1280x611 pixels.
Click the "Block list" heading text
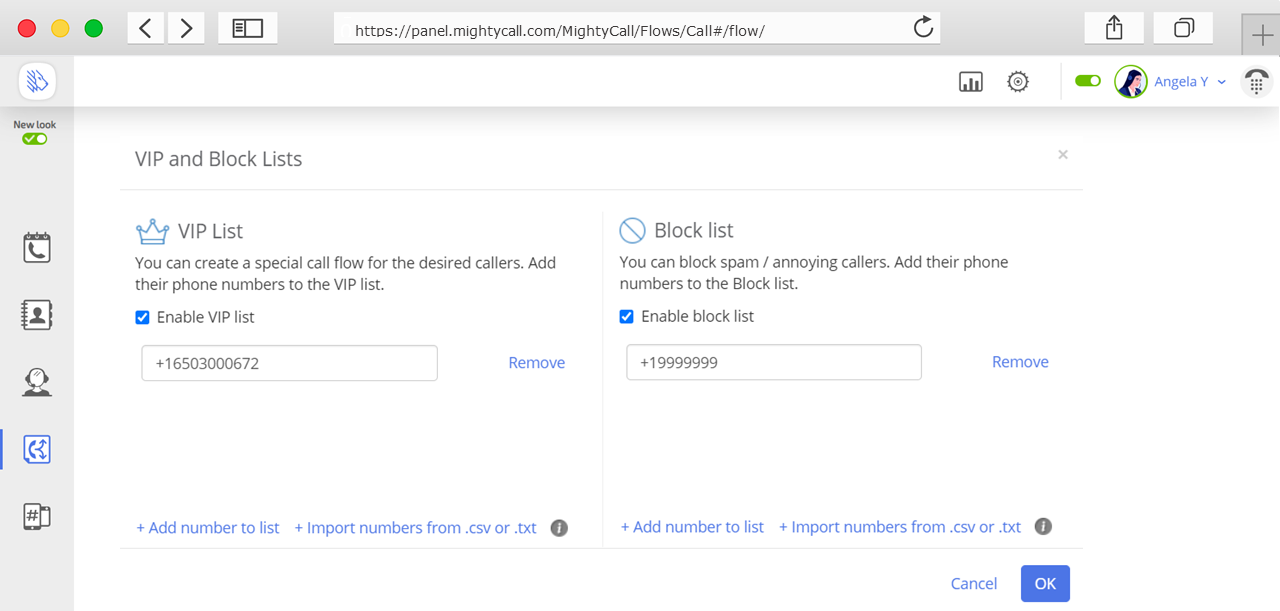click(x=694, y=230)
